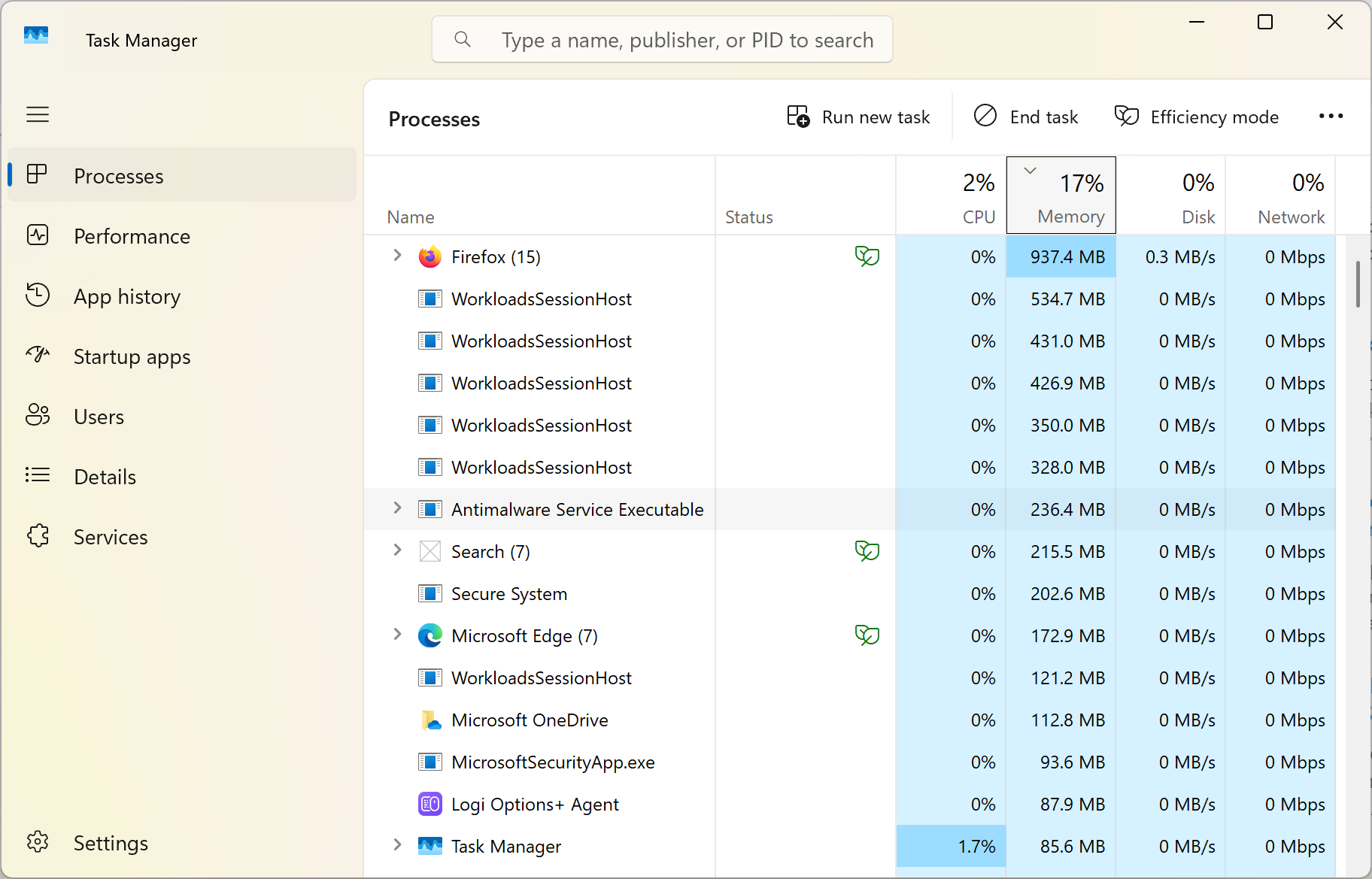This screenshot has width=1372, height=879.
Task: Click the Secure System process icon
Action: (430, 594)
